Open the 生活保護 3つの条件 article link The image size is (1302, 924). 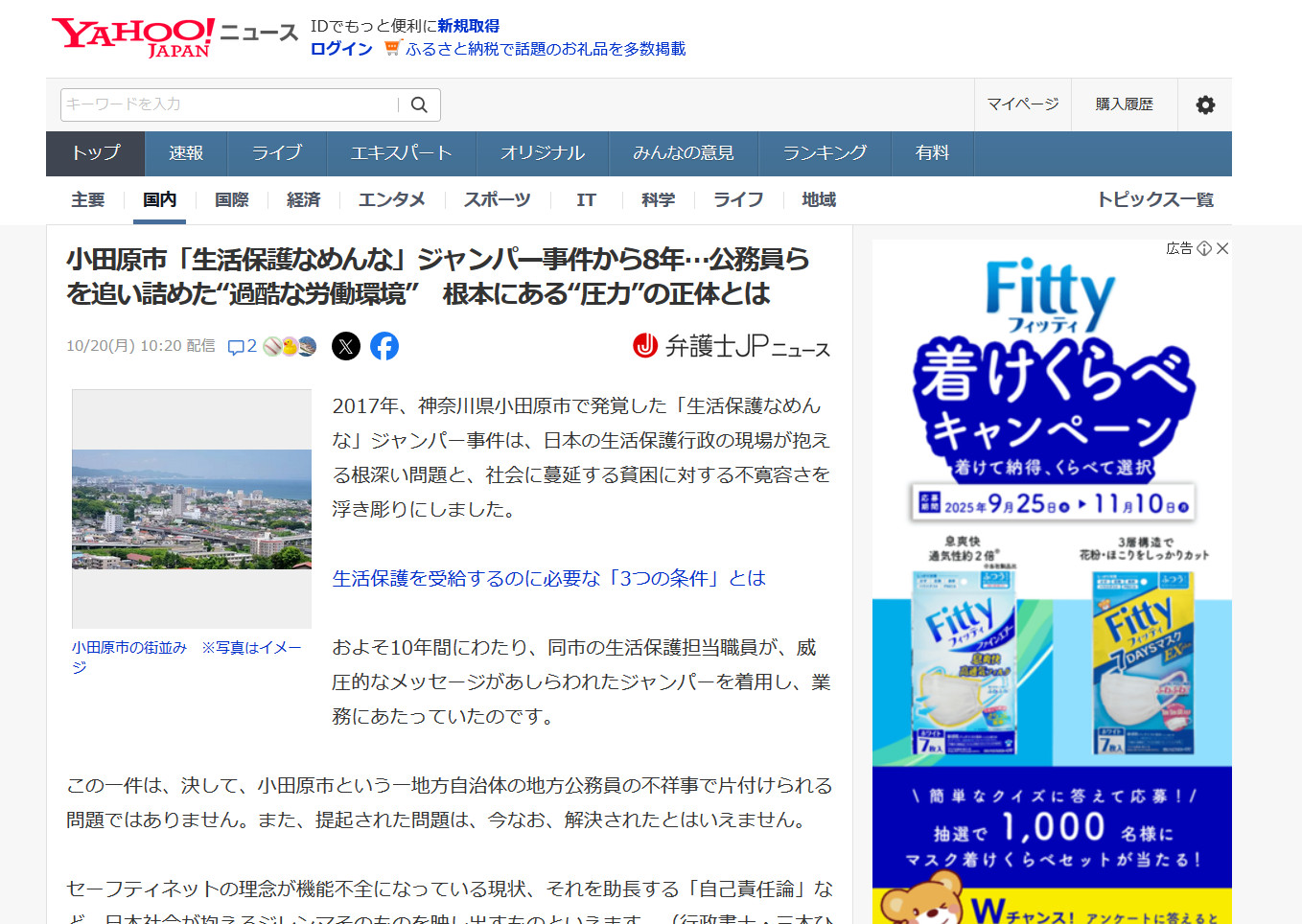[x=548, y=578]
